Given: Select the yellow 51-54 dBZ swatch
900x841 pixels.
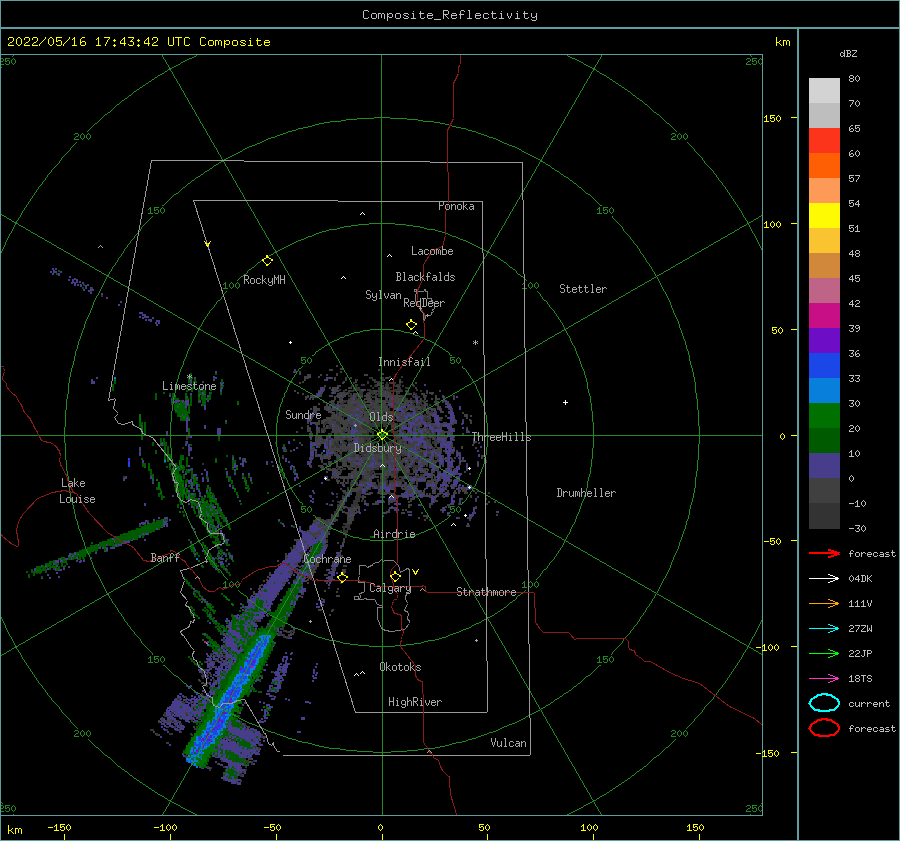Looking at the screenshot, I should click(824, 216).
